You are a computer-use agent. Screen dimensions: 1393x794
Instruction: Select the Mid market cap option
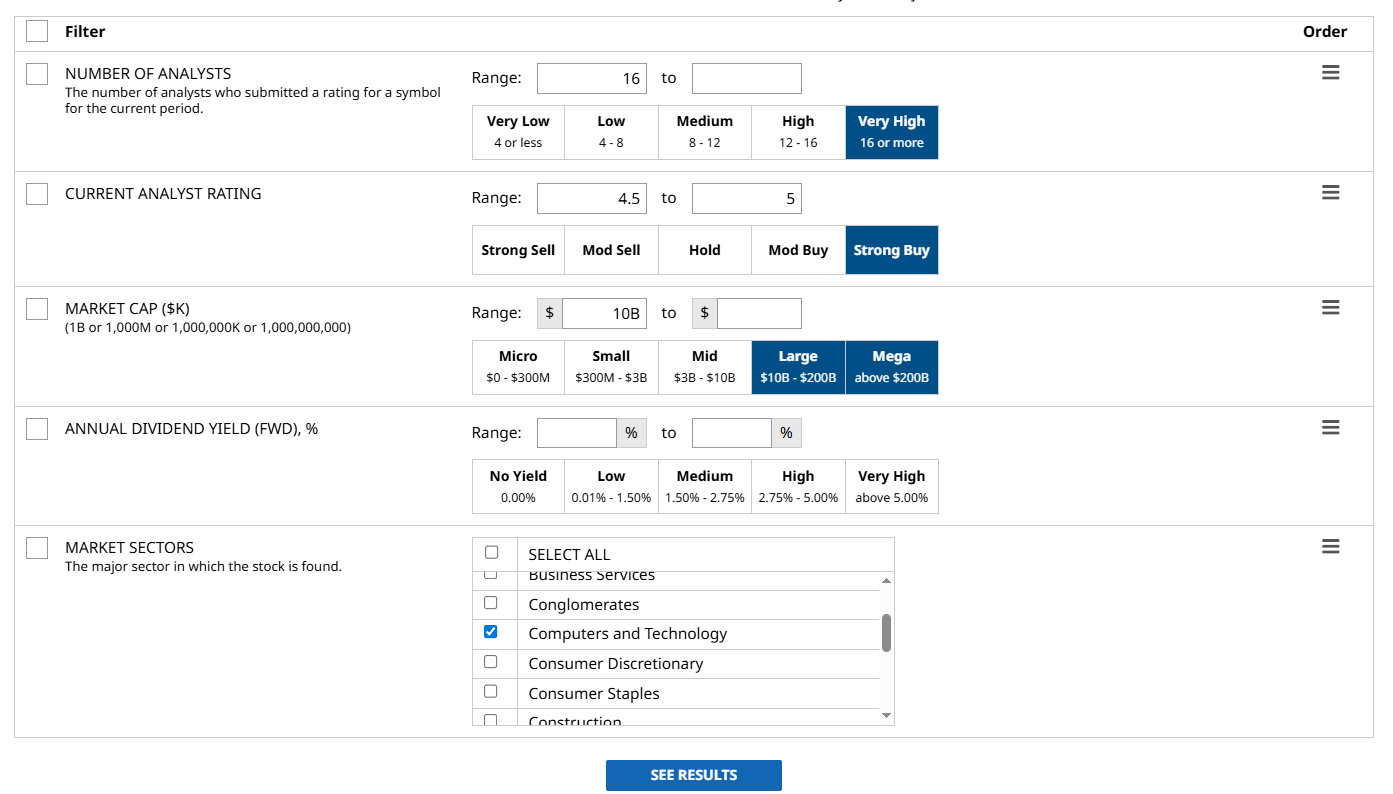pos(704,367)
